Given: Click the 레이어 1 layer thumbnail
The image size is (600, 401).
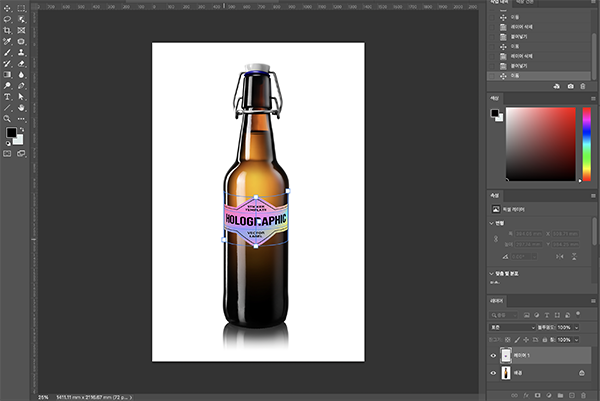Looking at the screenshot, I should click(x=506, y=355).
